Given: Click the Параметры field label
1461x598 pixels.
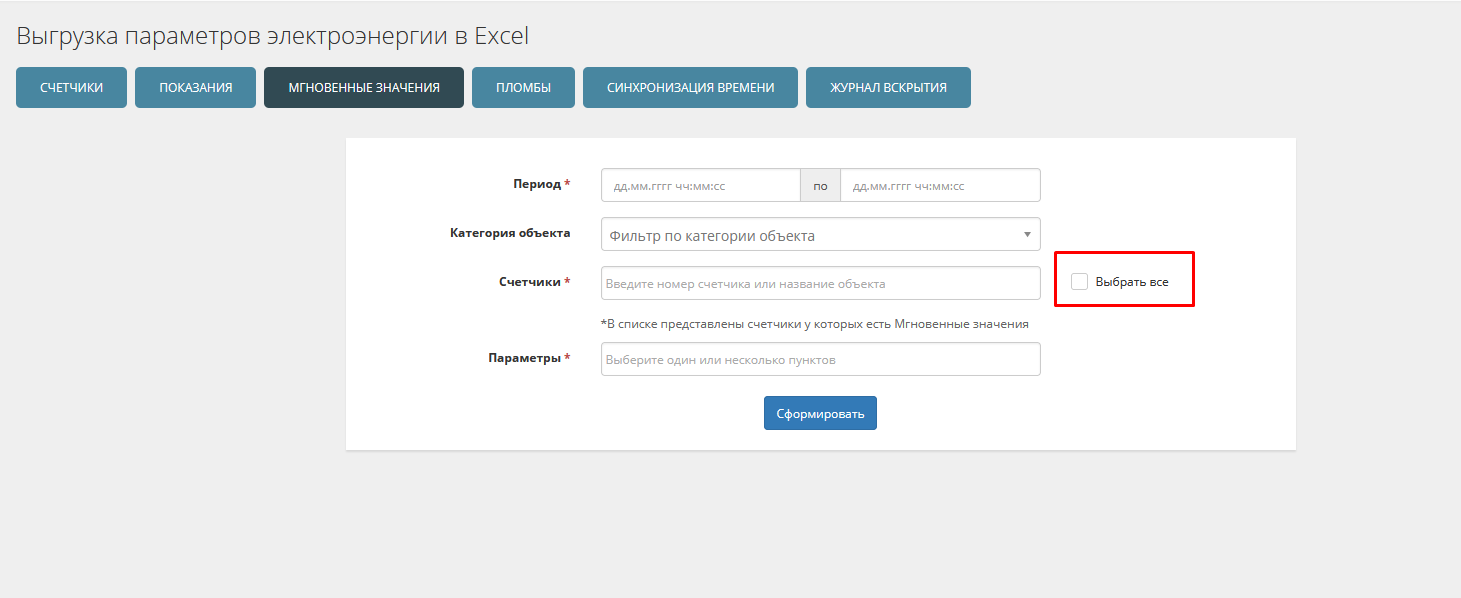Looking at the screenshot, I should [525, 358].
